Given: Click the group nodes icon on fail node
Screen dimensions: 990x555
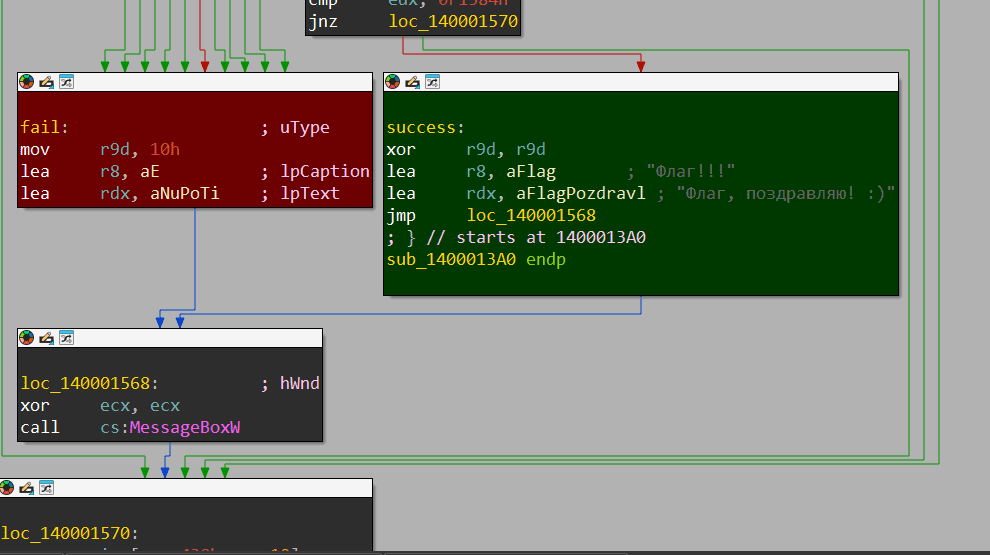Looking at the screenshot, I should pyautogui.click(x=65, y=82).
